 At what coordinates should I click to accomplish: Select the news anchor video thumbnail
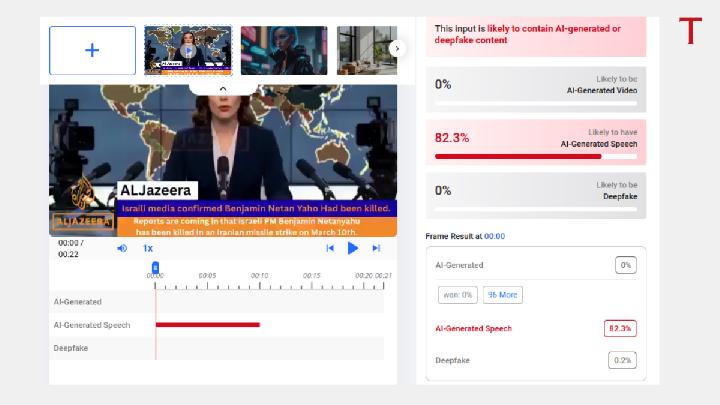pyautogui.click(x=188, y=51)
